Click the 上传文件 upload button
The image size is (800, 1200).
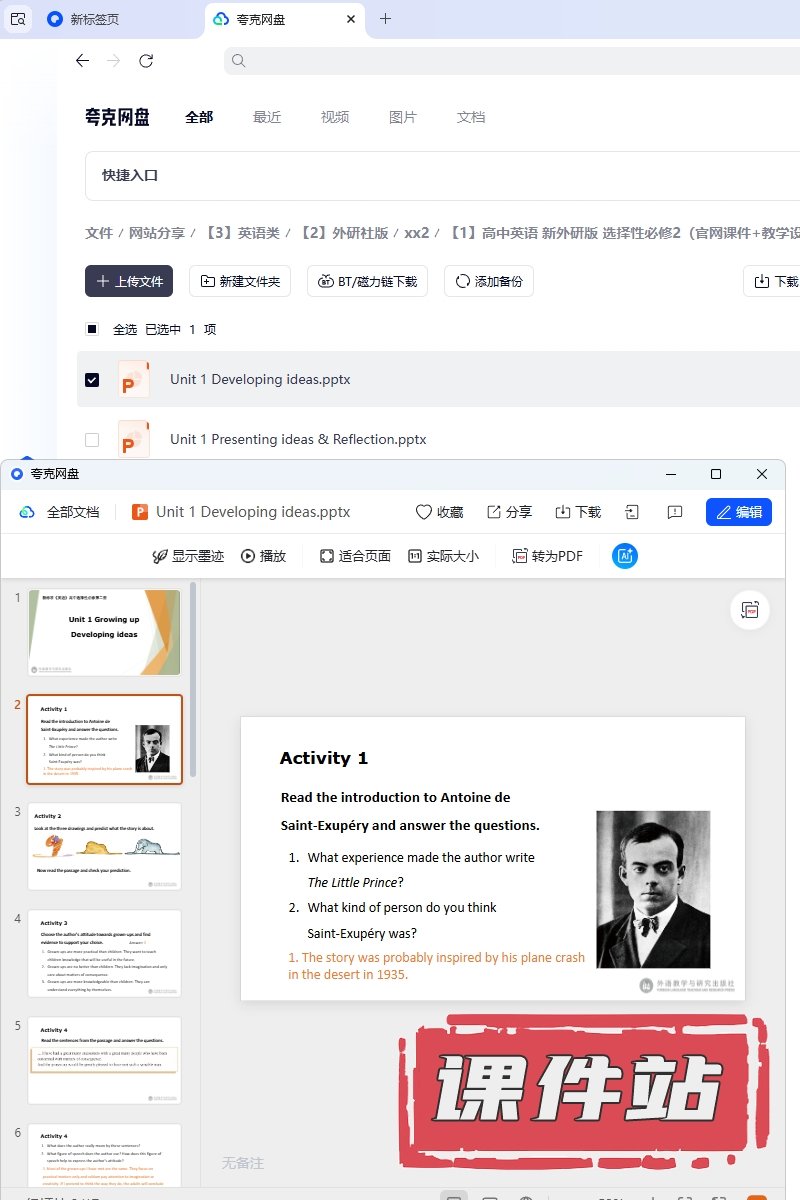[129, 281]
